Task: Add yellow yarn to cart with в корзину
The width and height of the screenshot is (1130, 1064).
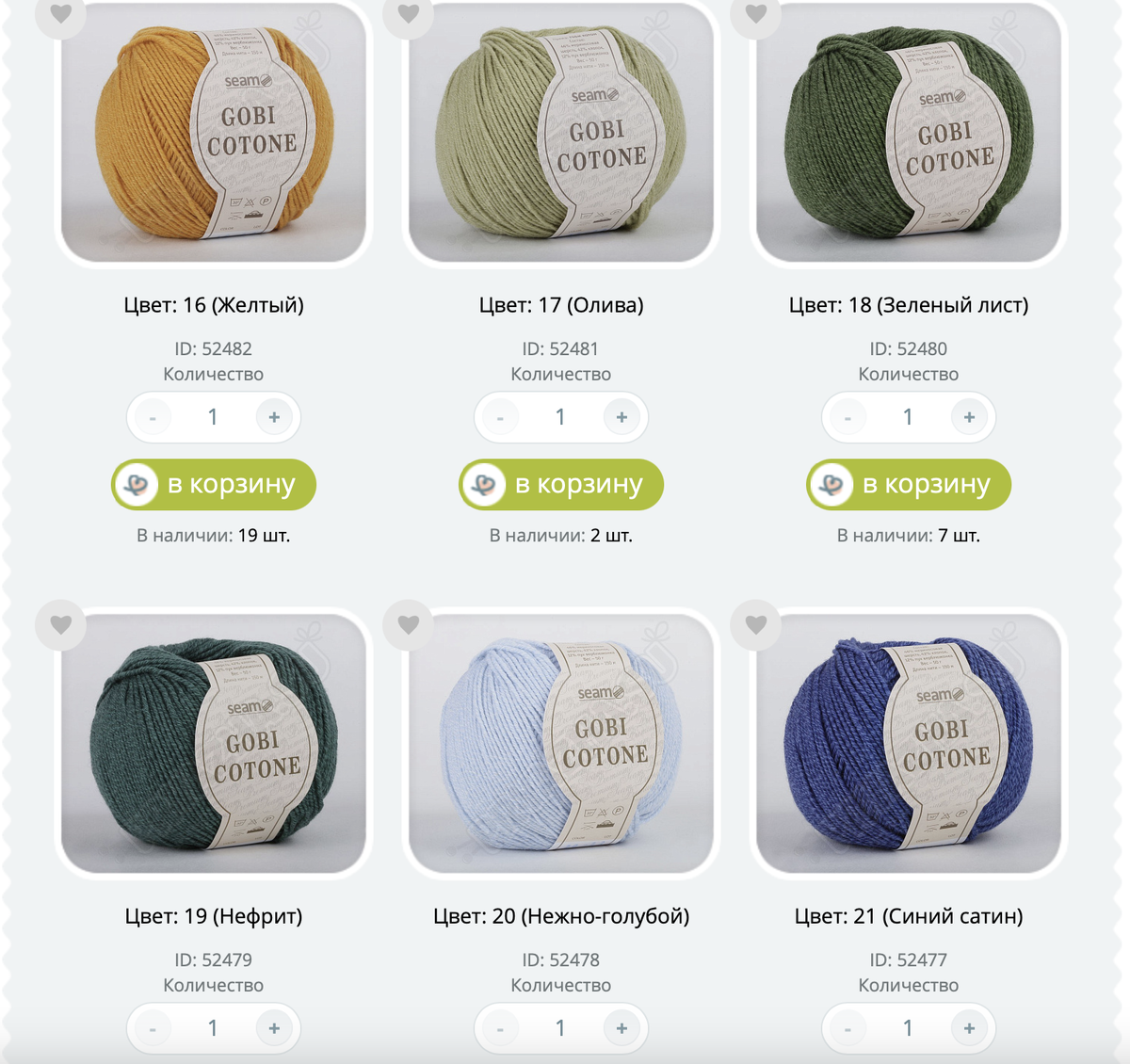Action: coord(214,485)
